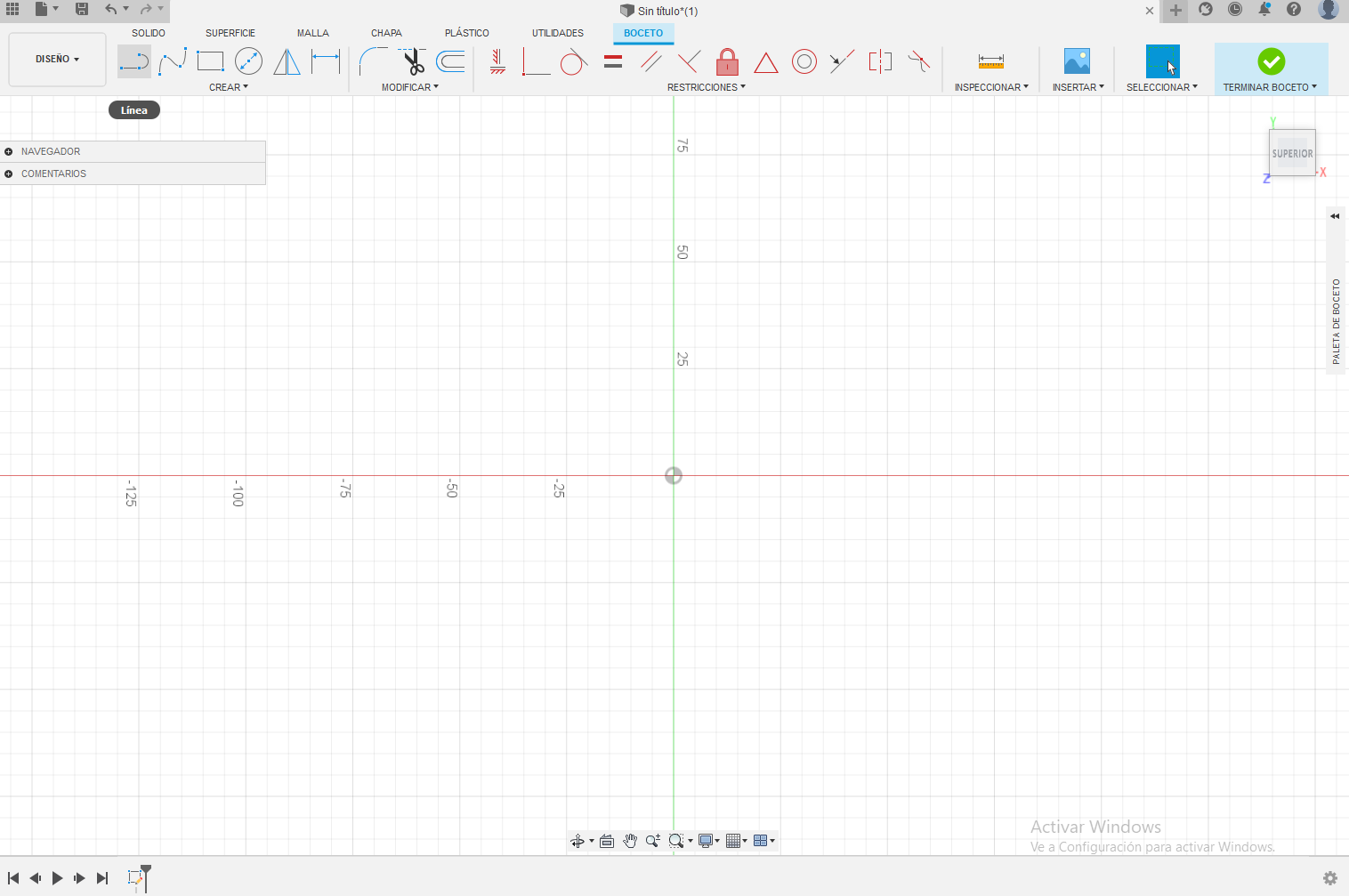Apply the concentric constraint
This screenshot has width=1349, height=896.
(x=804, y=61)
